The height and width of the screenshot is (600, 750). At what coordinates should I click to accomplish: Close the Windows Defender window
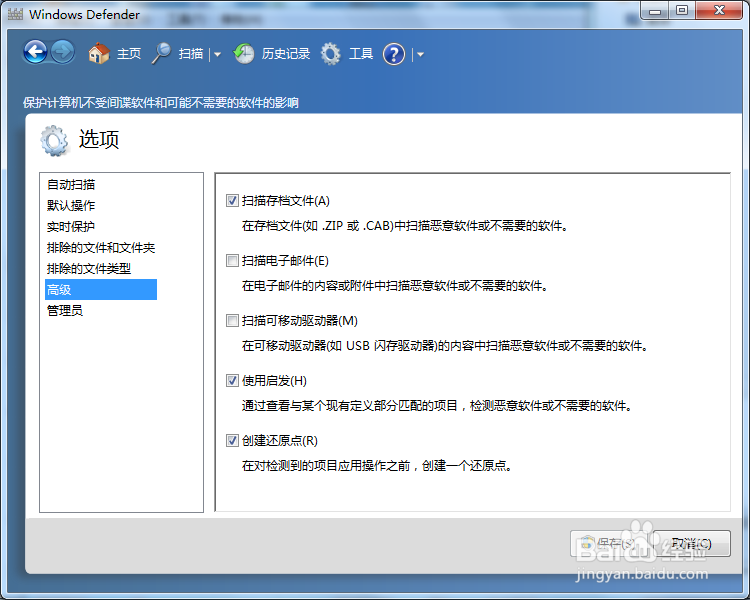(x=719, y=11)
